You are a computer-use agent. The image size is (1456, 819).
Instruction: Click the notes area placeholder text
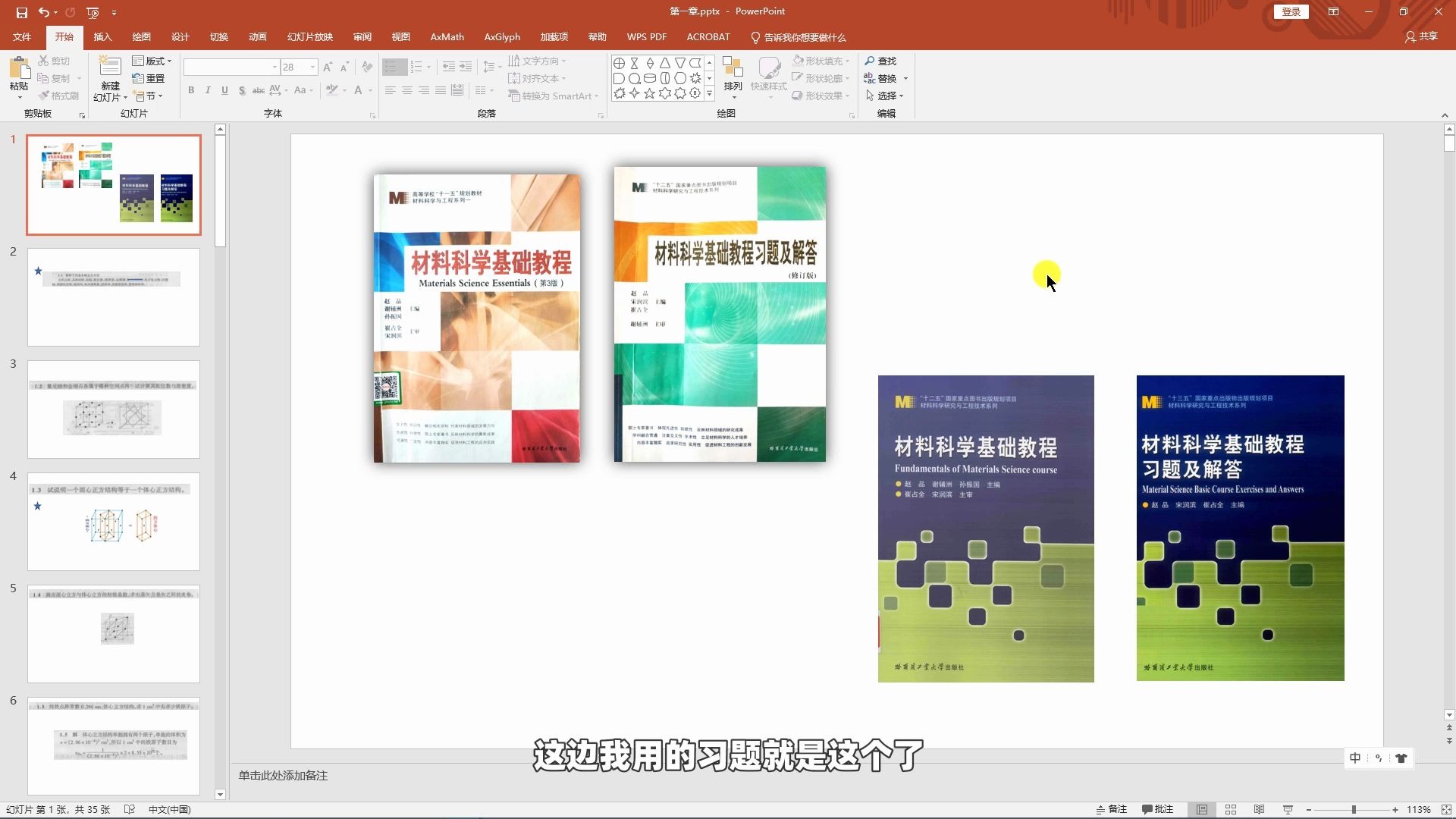point(283,775)
